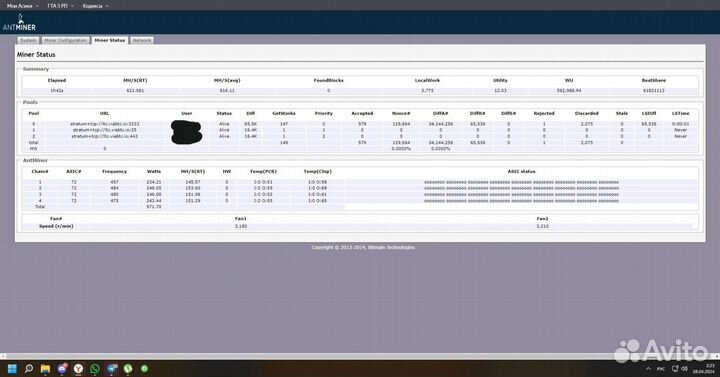
Task: Click pool 0 DiffA# value 34,144,256
Action: click(x=440, y=124)
